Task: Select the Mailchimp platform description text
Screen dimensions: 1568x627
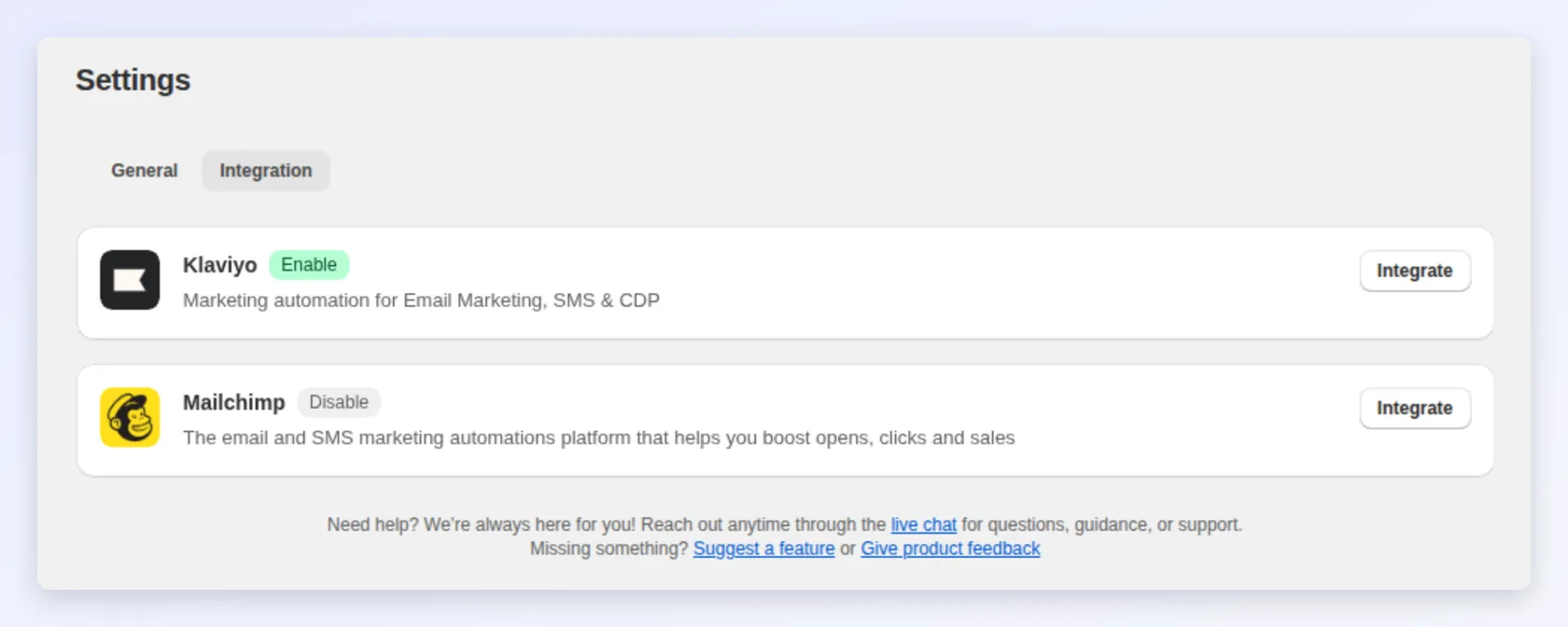Action: coord(598,438)
